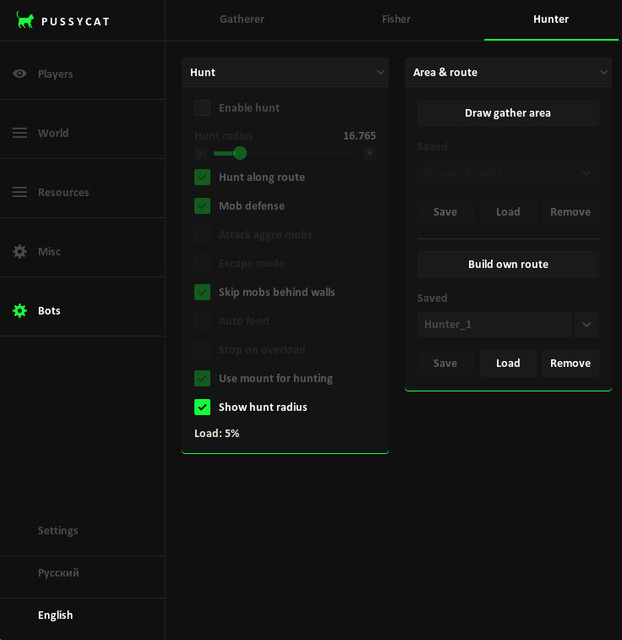Toggle Hunt along route checkbox

[202, 177]
